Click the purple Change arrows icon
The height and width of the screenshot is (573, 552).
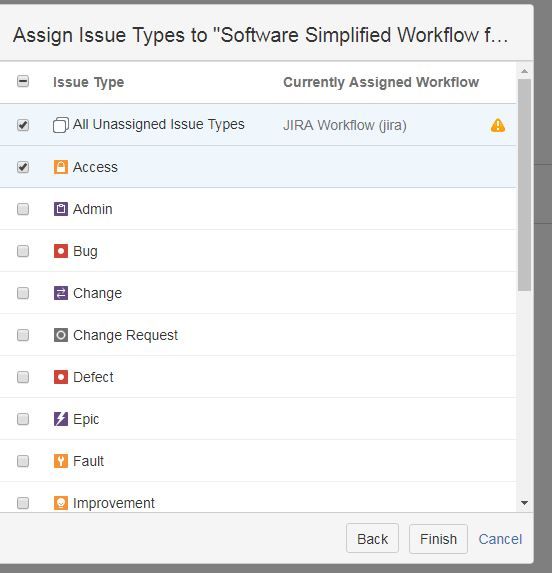[61, 293]
